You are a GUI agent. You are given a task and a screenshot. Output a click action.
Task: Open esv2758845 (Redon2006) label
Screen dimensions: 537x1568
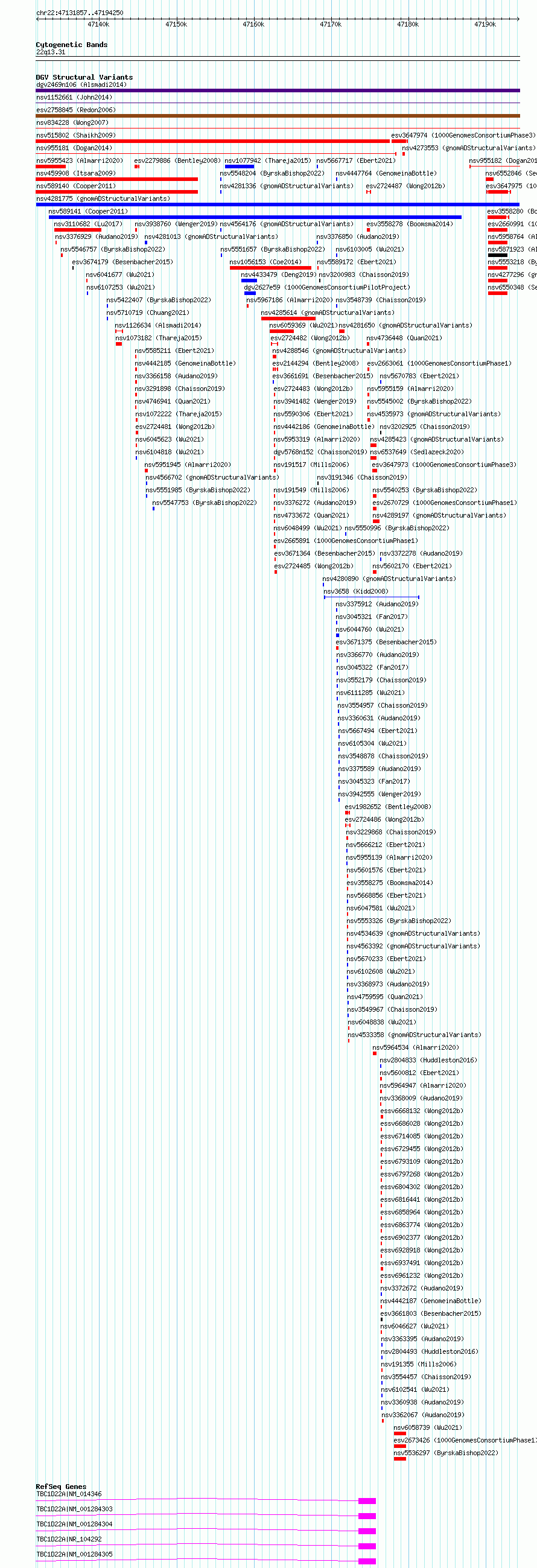tap(75, 110)
